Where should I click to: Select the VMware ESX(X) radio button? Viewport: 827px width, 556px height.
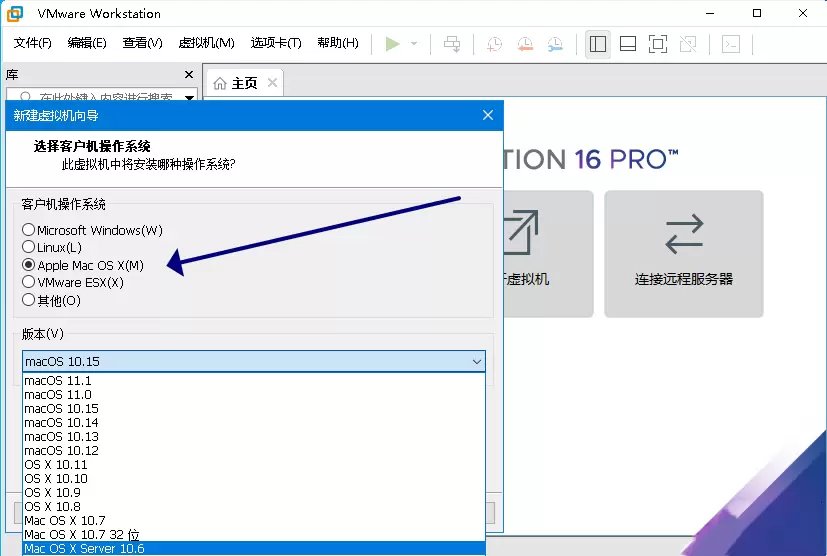[x=28, y=282]
